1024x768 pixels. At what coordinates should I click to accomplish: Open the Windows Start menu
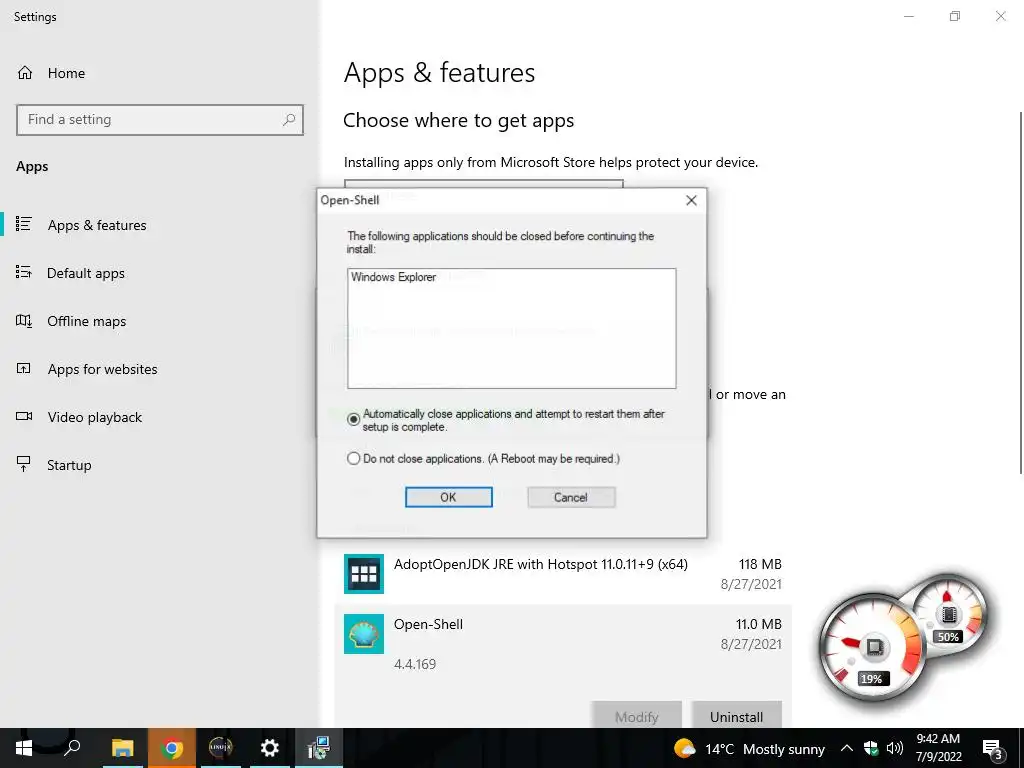(x=24, y=748)
